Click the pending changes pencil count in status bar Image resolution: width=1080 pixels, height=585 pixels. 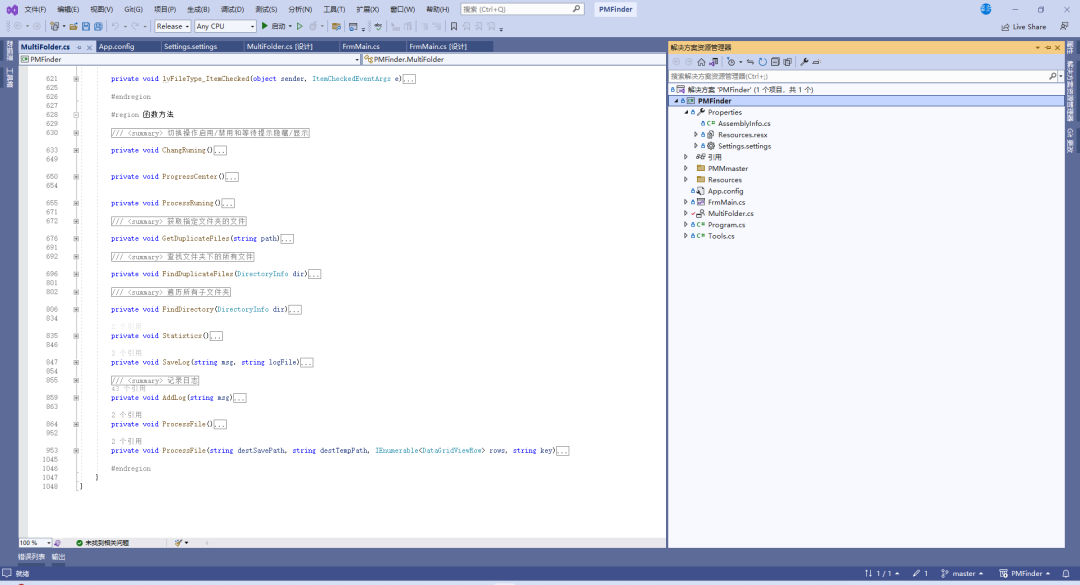[x=920, y=573]
